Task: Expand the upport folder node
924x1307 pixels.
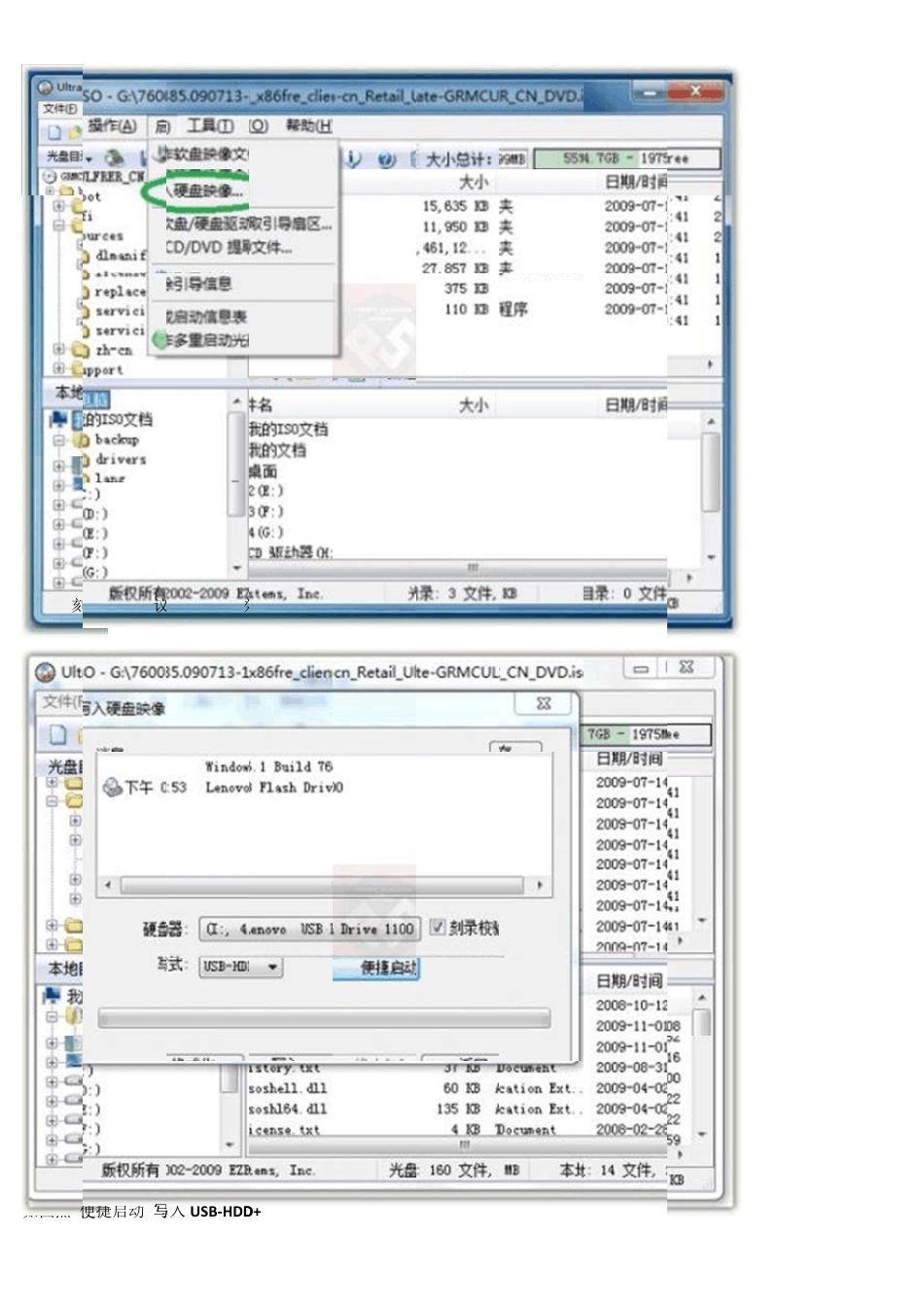Action: click(59, 369)
